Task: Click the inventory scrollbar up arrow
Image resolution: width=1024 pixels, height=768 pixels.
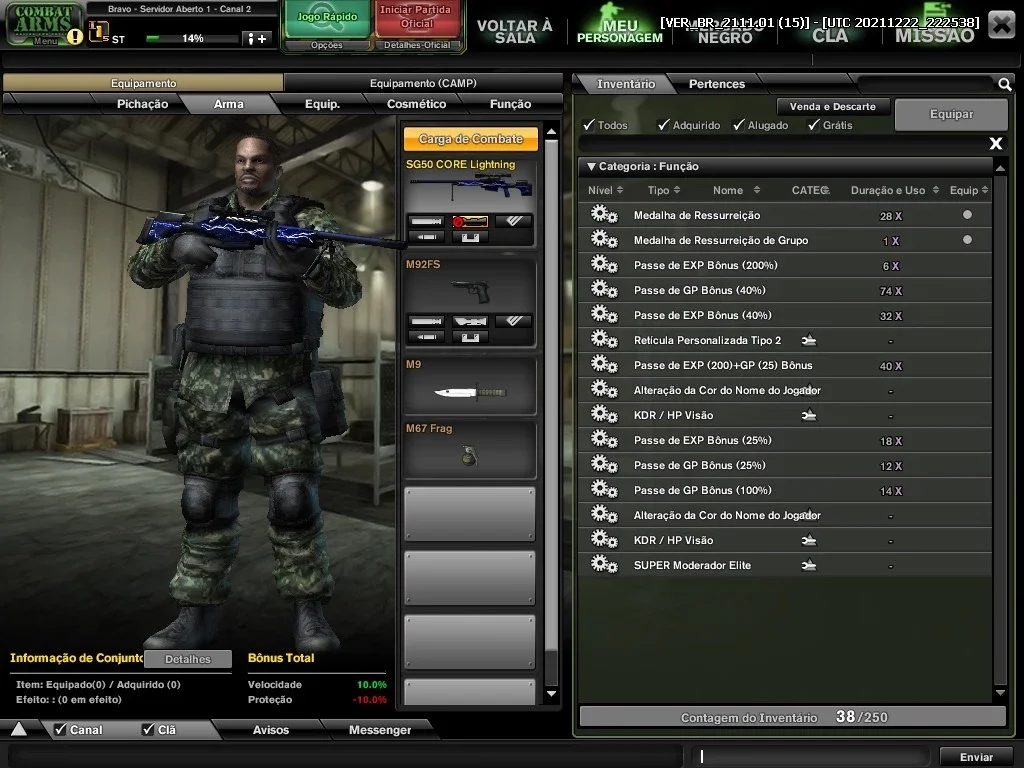Action: point(1000,168)
